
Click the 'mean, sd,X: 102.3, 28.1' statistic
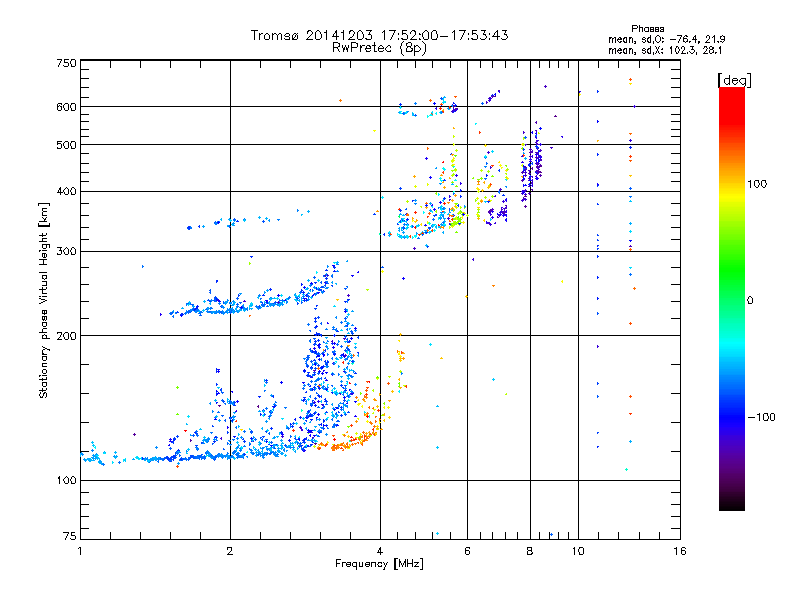665,50
